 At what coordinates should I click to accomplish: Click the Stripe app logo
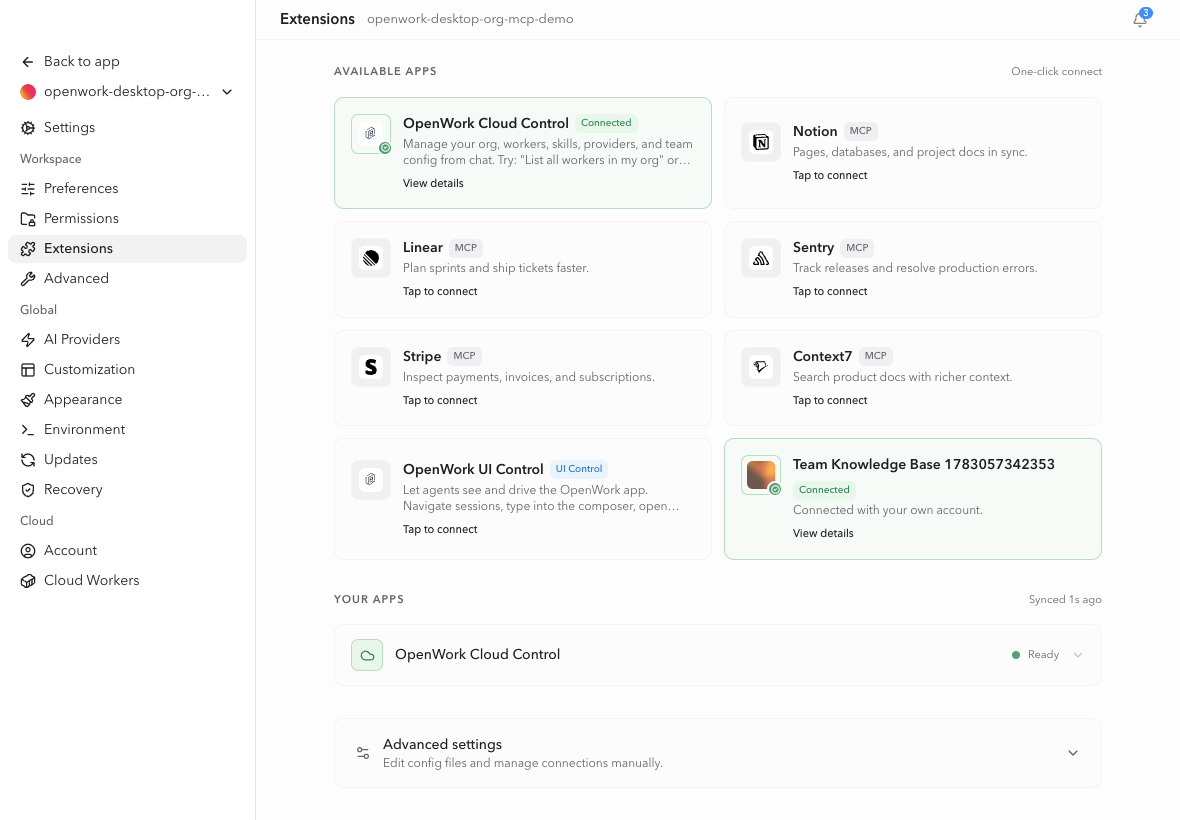371,367
